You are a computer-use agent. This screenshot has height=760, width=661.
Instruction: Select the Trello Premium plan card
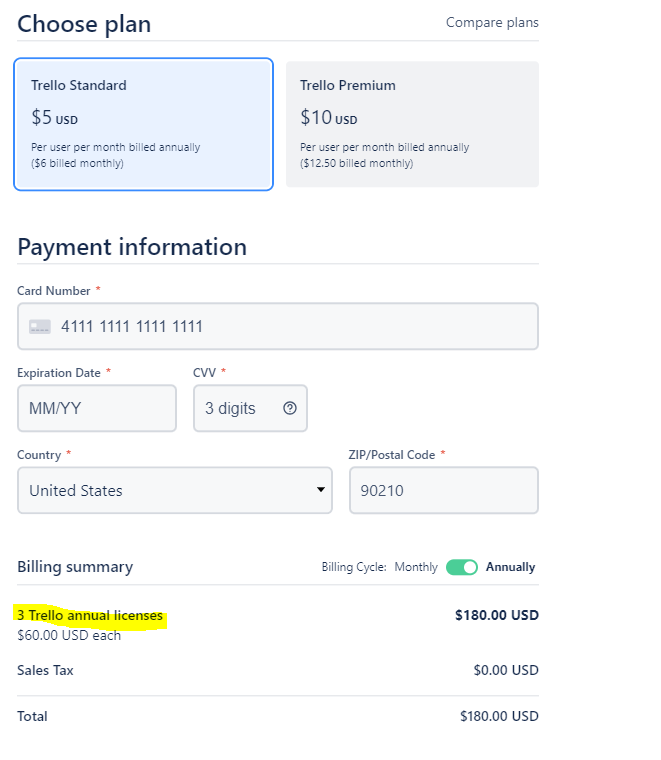(412, 124)
